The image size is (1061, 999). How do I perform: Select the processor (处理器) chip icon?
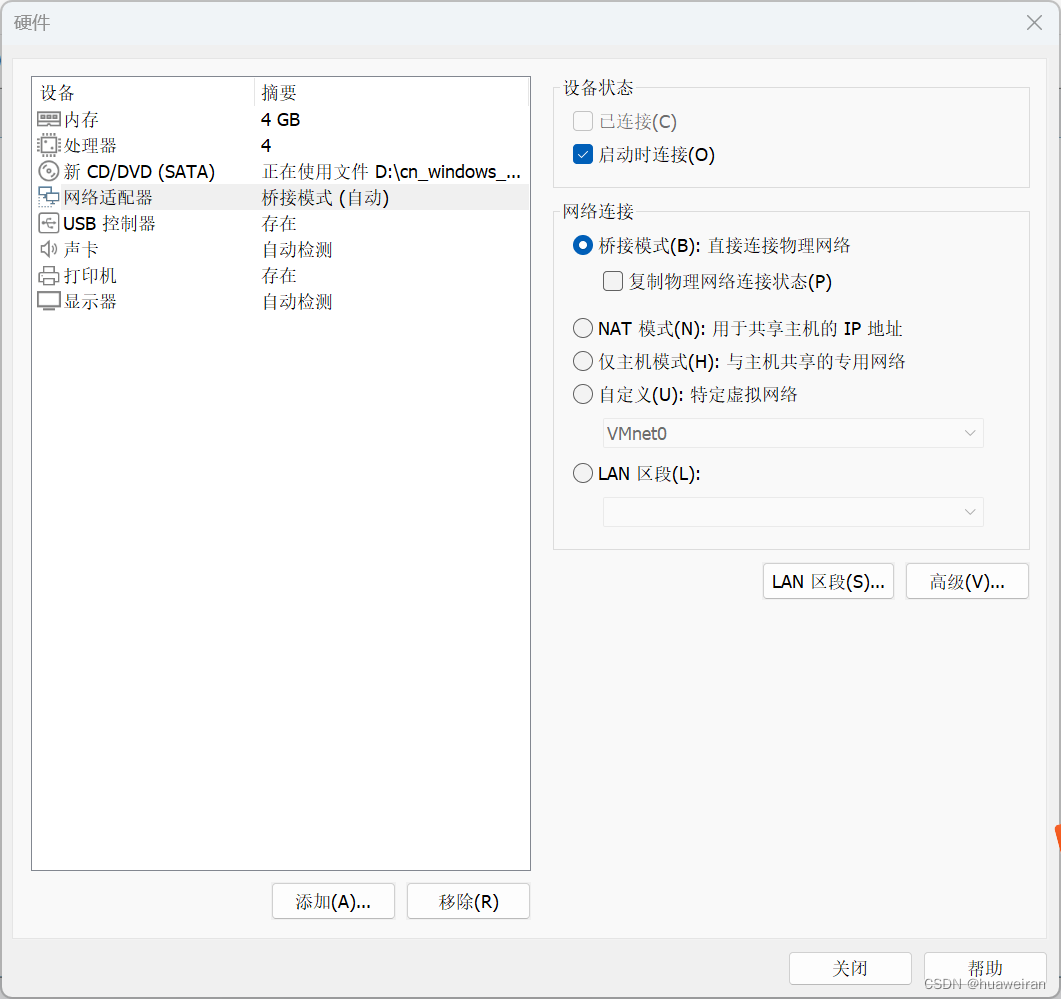(49, 146)
